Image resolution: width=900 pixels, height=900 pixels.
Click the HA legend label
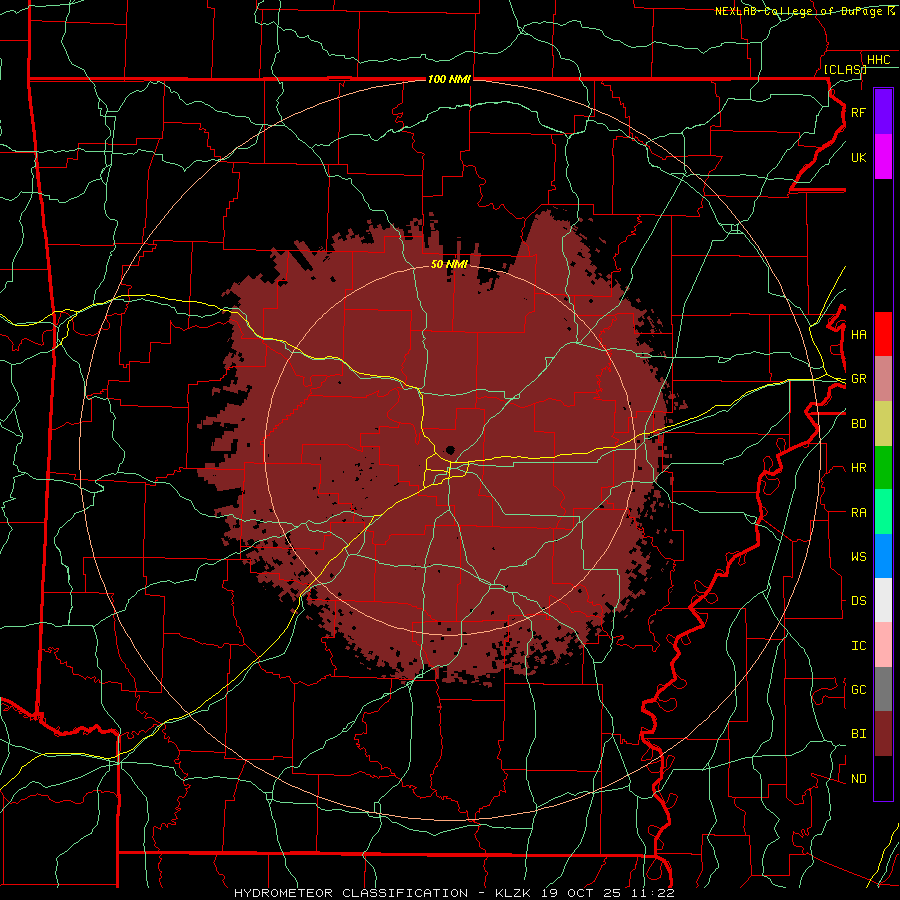[x=858, y=334]
